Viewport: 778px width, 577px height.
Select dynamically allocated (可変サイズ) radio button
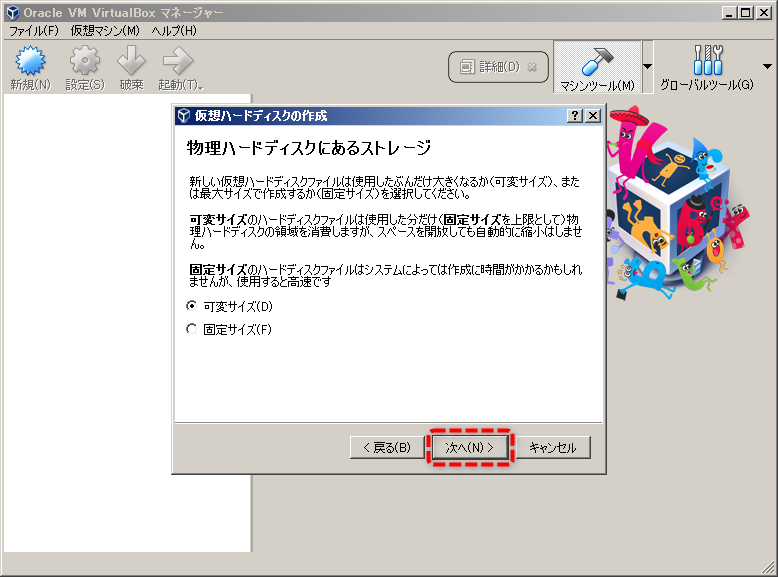click(x=192, y=306)
